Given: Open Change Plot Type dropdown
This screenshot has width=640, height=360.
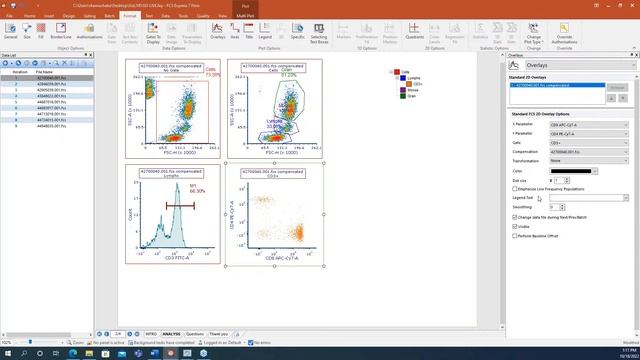Looking at the screenshot, I should pyautogui.click(x=533, y=33).
